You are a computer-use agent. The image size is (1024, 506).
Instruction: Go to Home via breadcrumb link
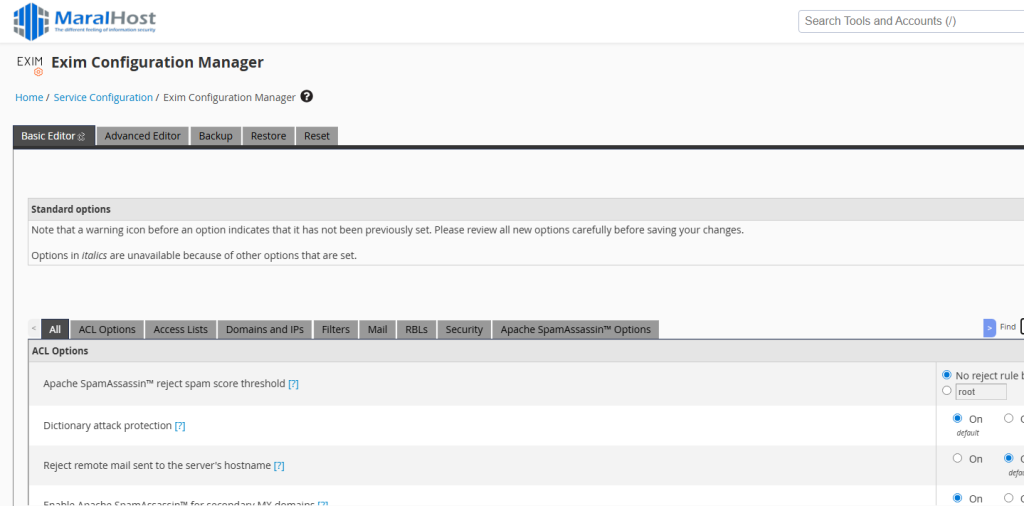[x=29, y=98]
